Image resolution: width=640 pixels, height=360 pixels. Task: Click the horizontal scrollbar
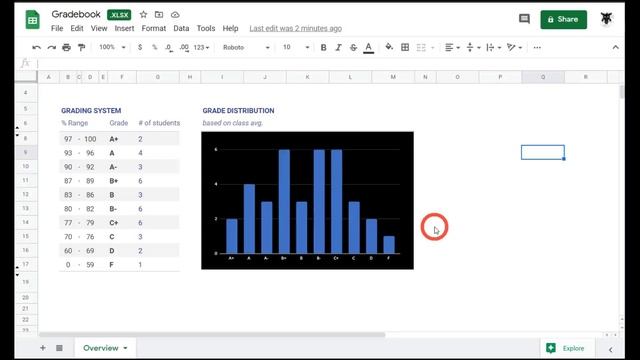[x=212, y=335]
